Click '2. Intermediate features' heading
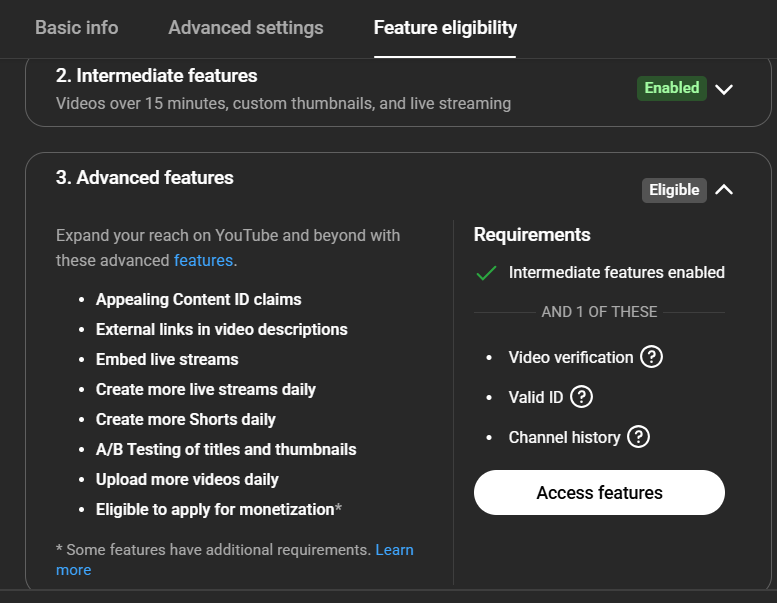The width and height of the screenshot is (777, 603). point(157,76)
